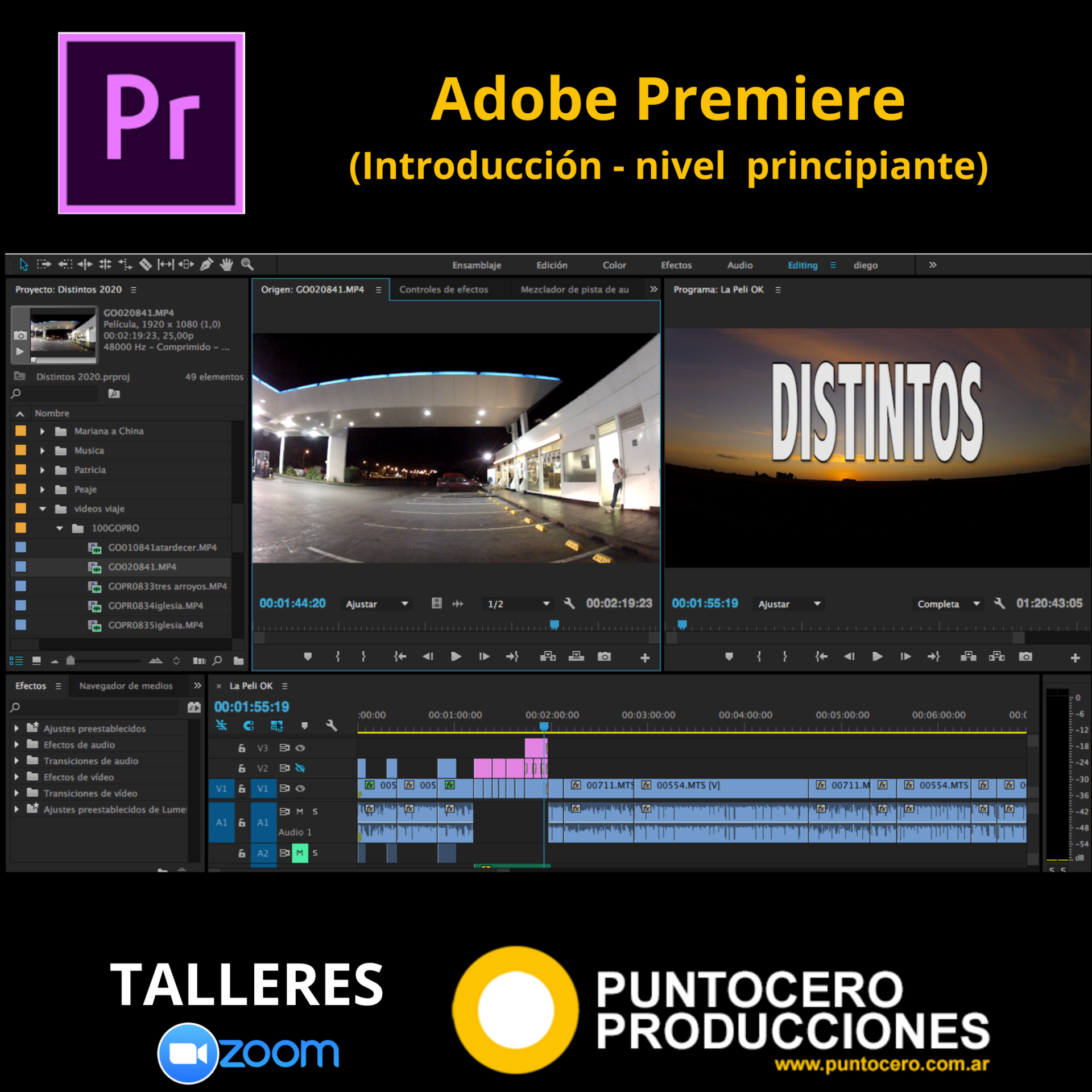
Task: Select the Selection arrow tool
Action: pos(23,264)
